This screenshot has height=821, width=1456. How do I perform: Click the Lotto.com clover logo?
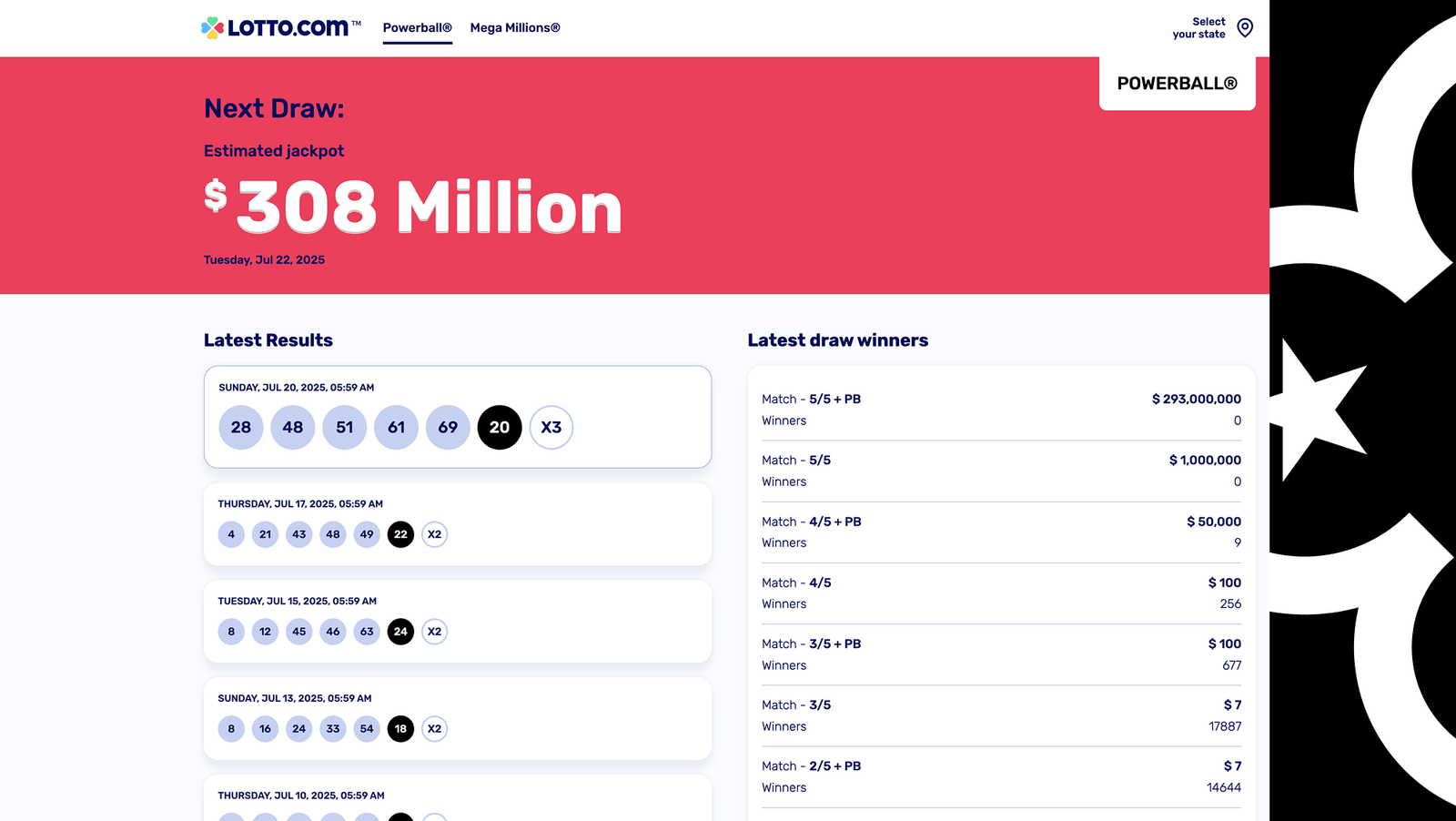click(x=213, y=28)
